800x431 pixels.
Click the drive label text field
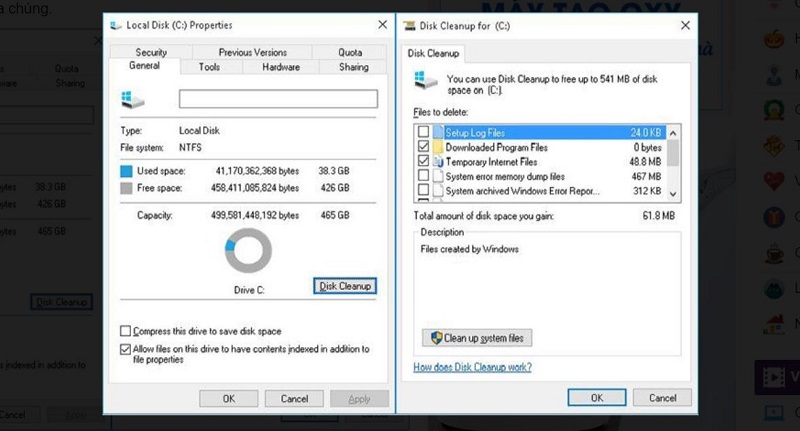click(x=278, y=99)
